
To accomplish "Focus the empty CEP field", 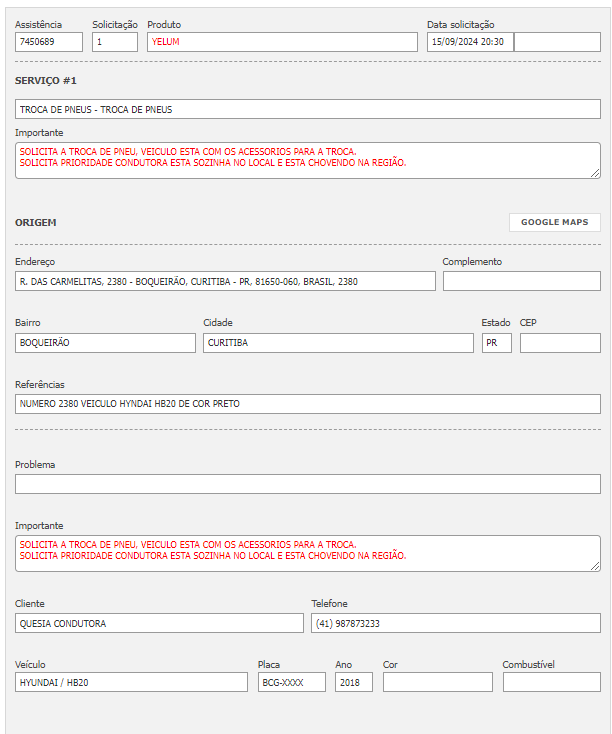I will (x=560, y=343).
